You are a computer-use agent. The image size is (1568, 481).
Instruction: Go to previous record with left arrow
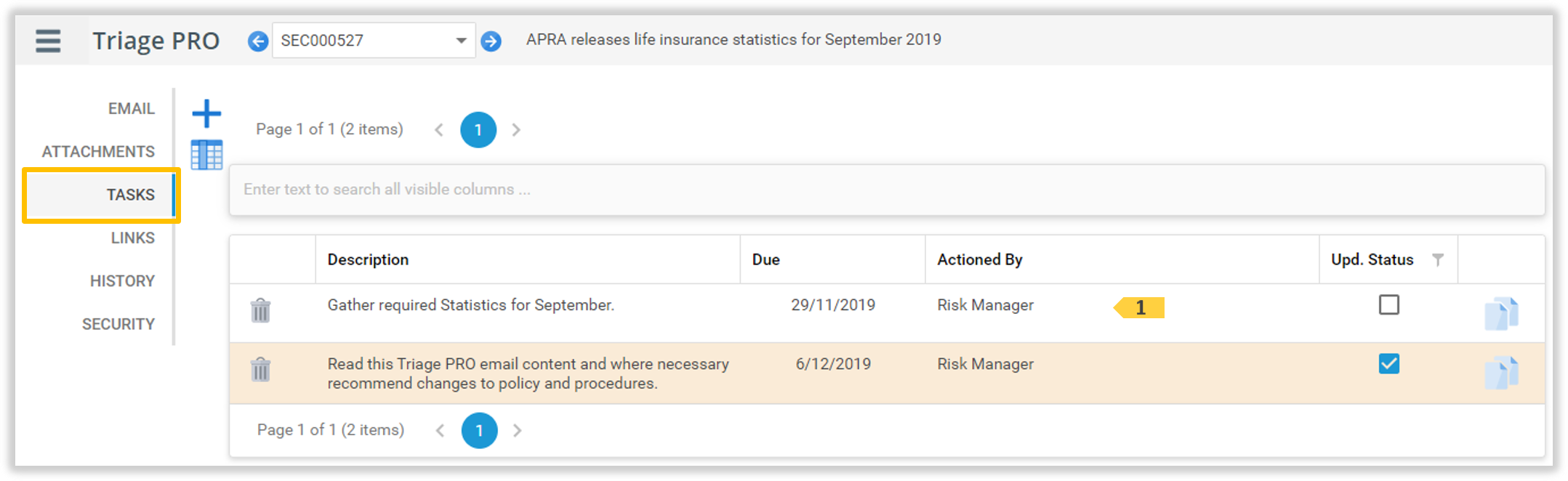coord(257,41)
